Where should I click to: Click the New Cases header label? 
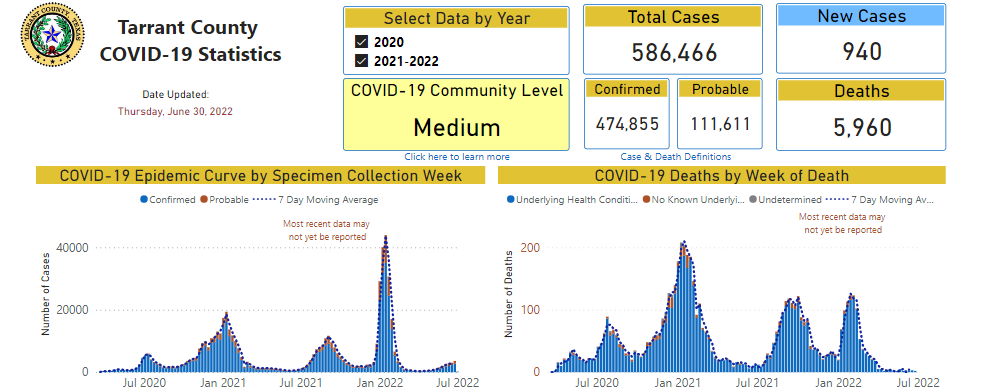click(862, 16)
